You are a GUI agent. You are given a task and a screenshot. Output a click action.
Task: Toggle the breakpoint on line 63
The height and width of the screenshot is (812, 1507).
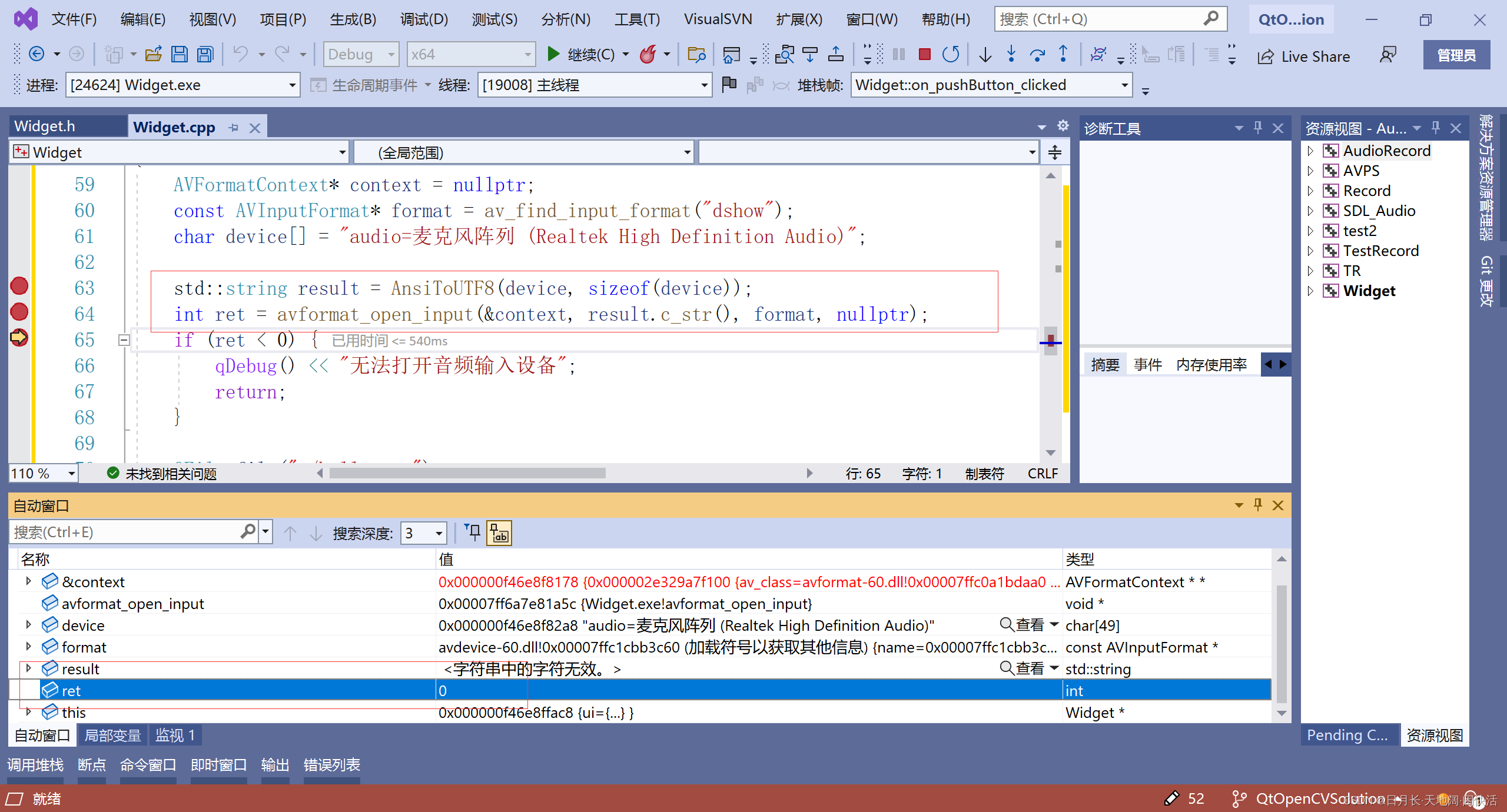coord(19,287)
